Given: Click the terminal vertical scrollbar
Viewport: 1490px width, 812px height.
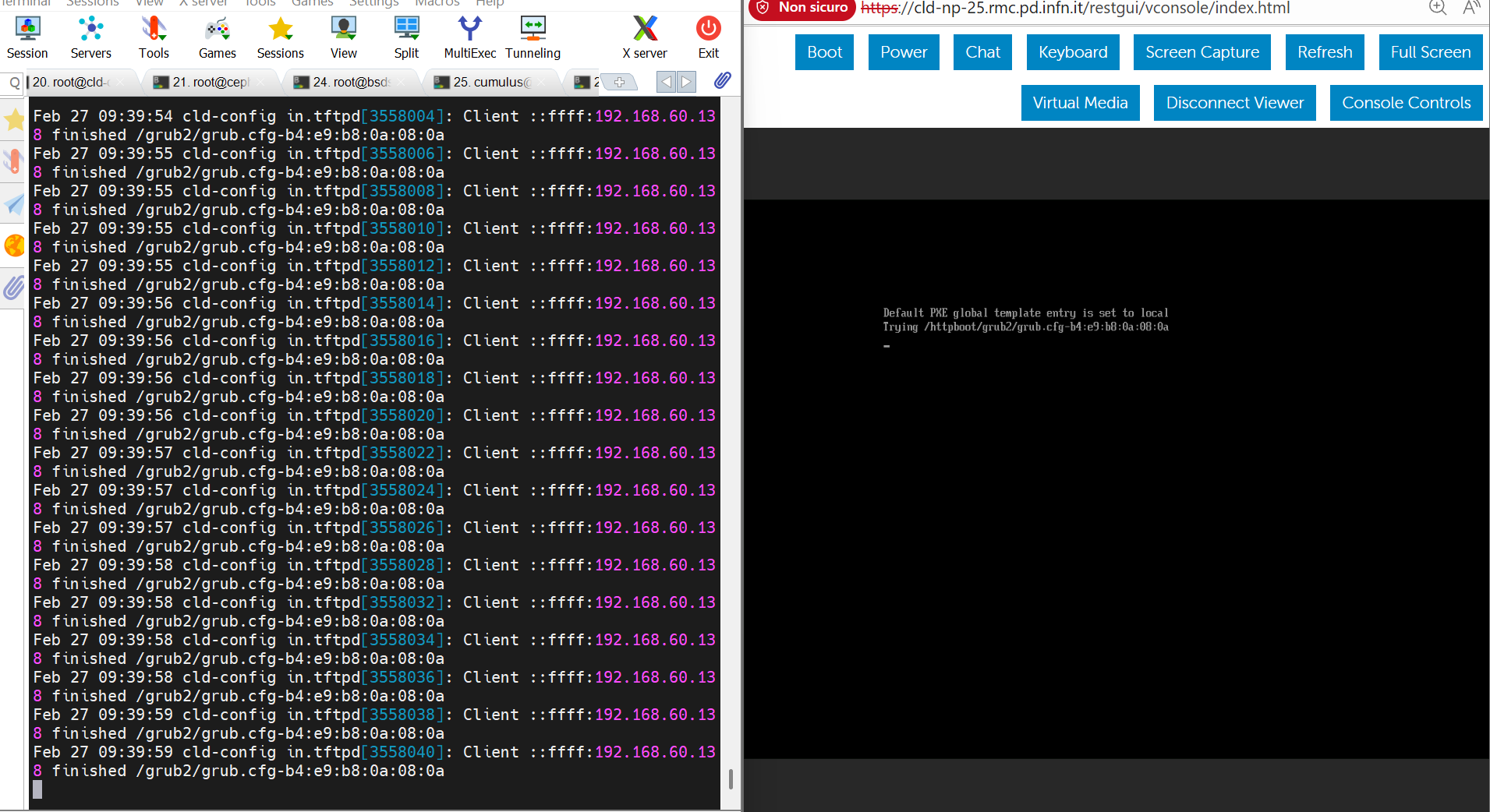Looking at the screenshot, I should click(731, 452).
